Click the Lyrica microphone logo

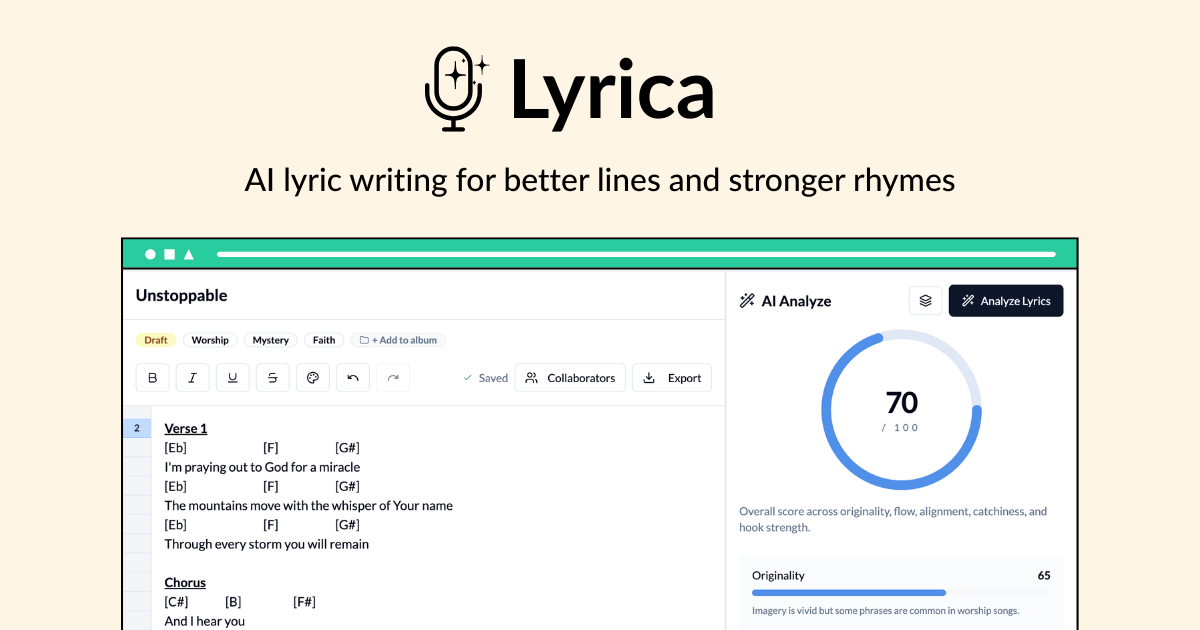456,88
